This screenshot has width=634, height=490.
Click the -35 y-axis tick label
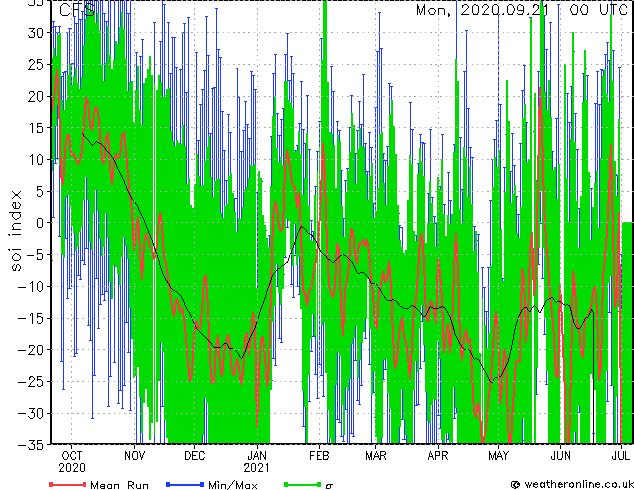(x=31, y=445)
